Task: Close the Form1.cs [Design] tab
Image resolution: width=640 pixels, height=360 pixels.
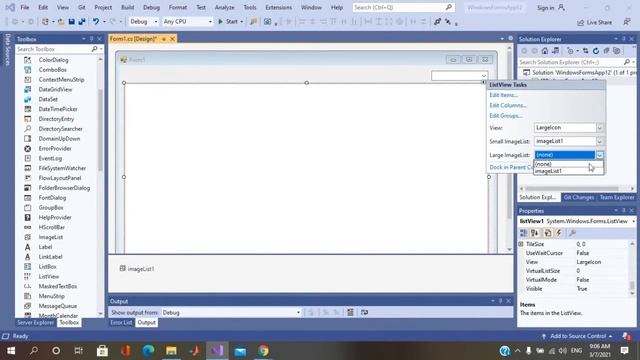Action: 172,39
